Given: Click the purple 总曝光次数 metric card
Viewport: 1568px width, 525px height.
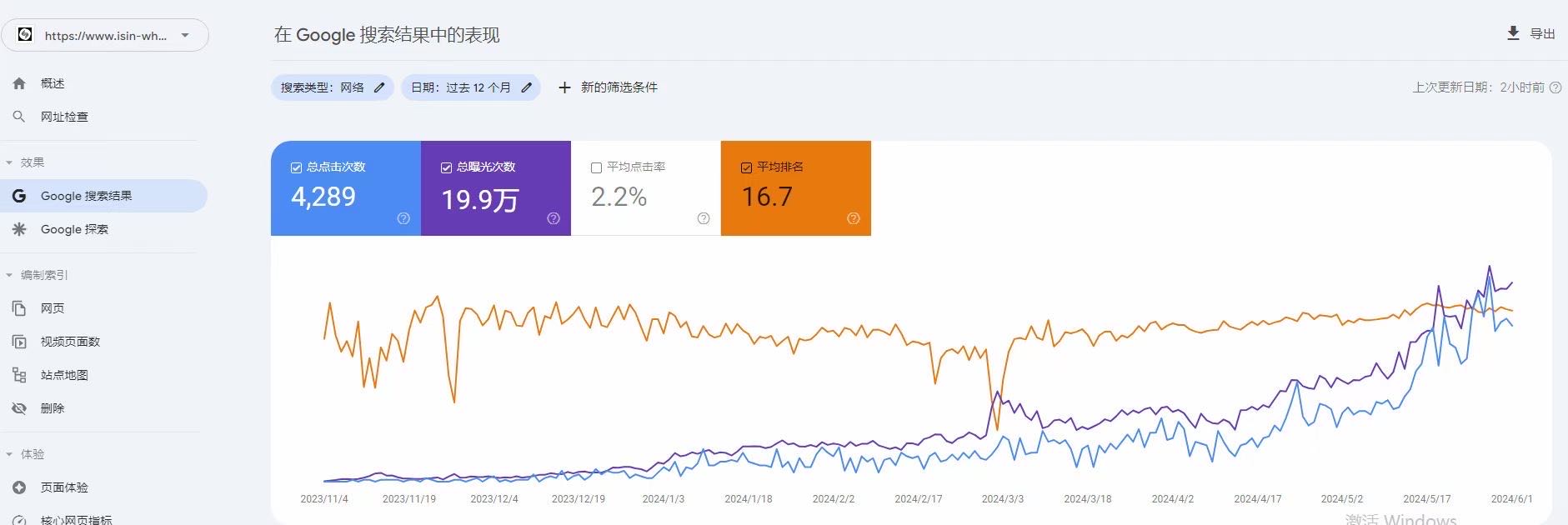Looking at the screenshot, I should point(495,188).
